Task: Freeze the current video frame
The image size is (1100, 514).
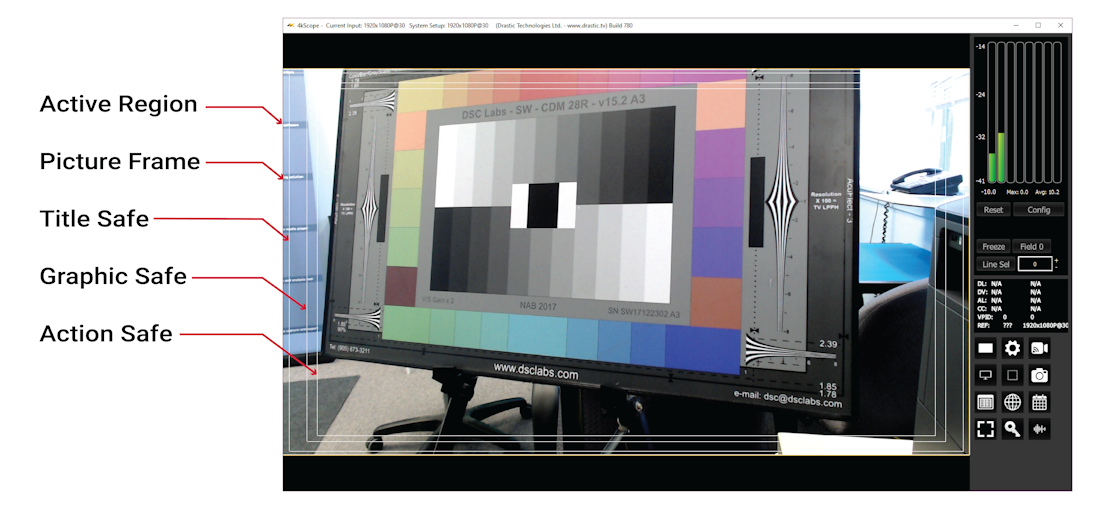Action: (x=993, y=247)
